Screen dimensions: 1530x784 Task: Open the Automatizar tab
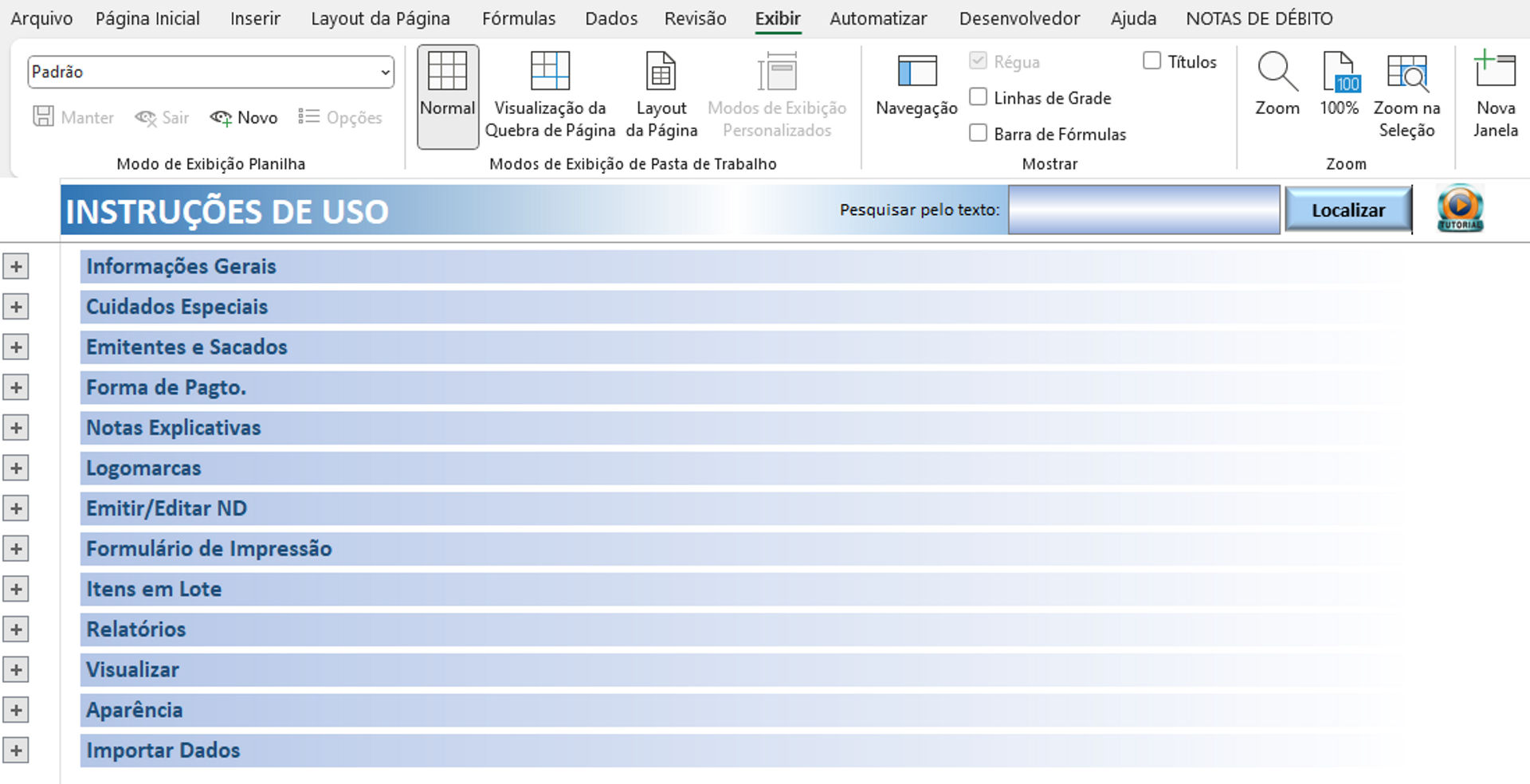click(878, 18)
